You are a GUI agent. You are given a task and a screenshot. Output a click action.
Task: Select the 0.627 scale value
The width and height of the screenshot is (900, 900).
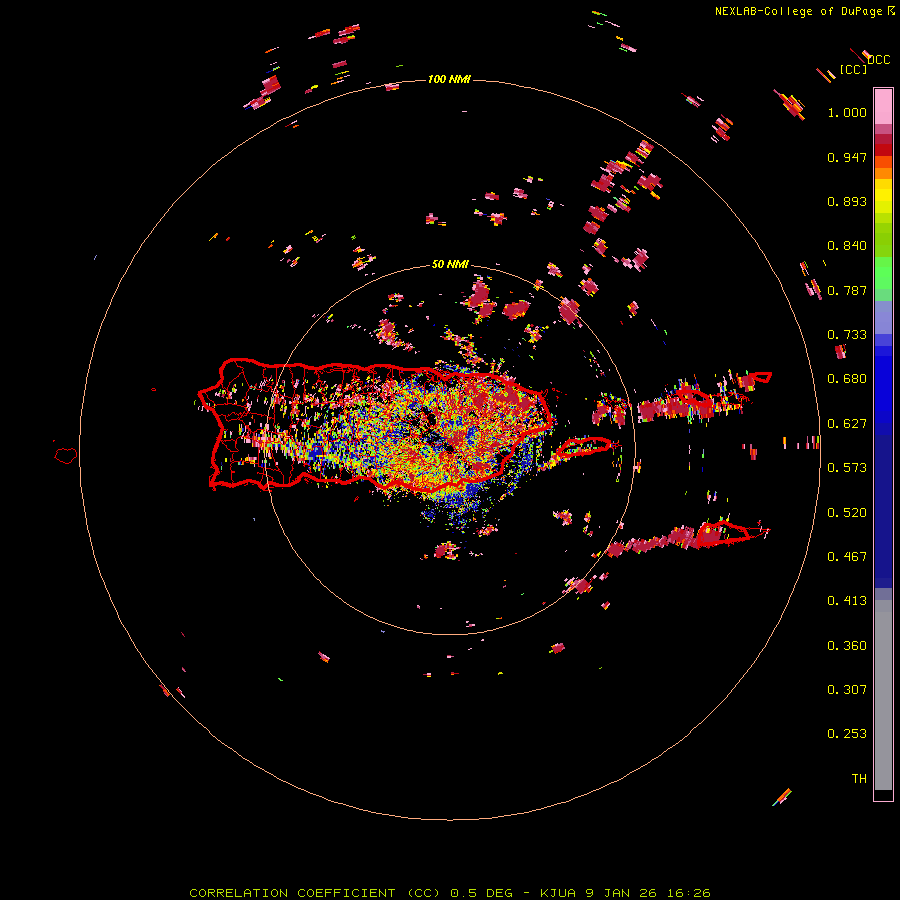[847, 424]
